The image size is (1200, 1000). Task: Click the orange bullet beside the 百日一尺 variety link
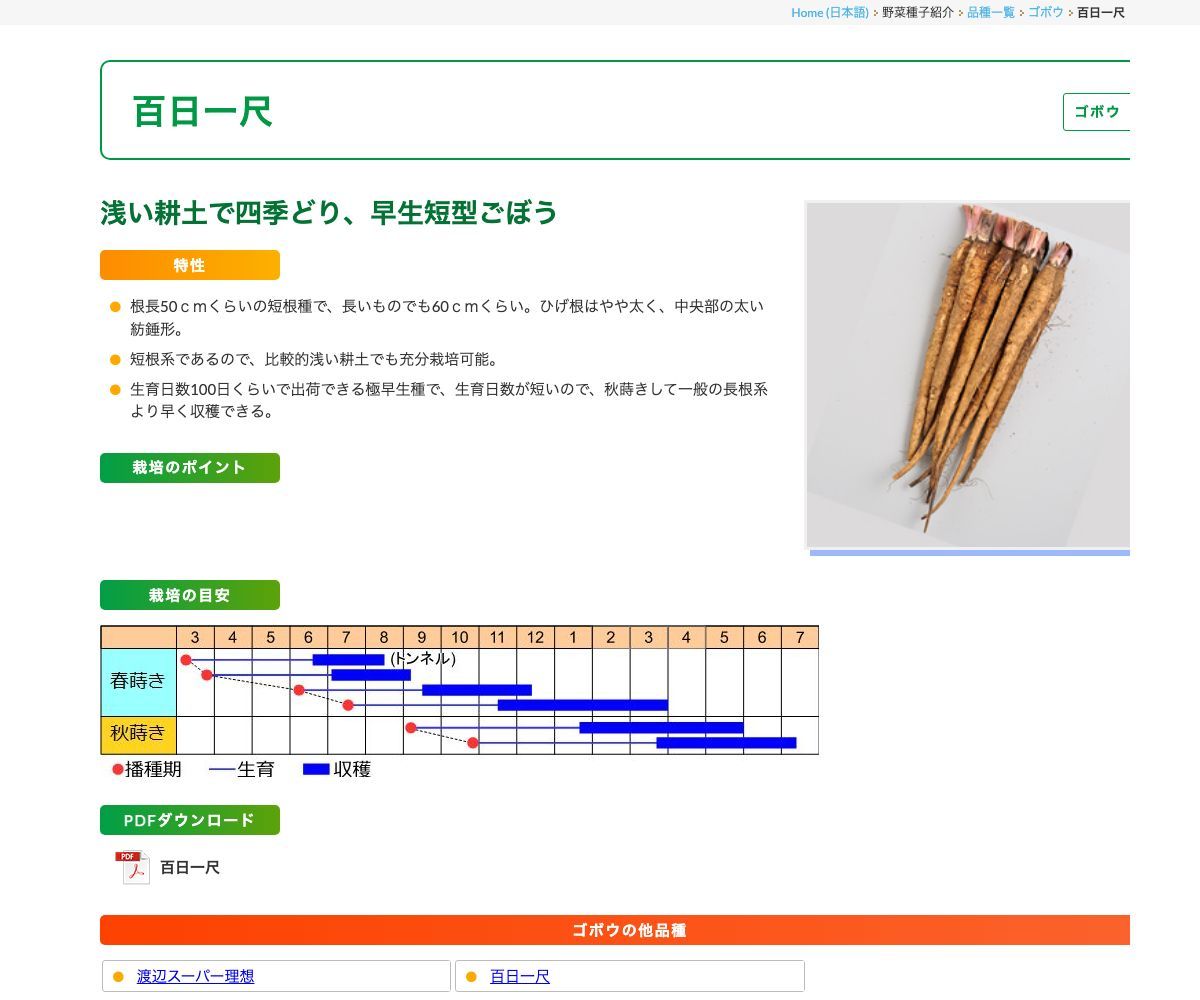pyautogui.click(x=471, y=977)
